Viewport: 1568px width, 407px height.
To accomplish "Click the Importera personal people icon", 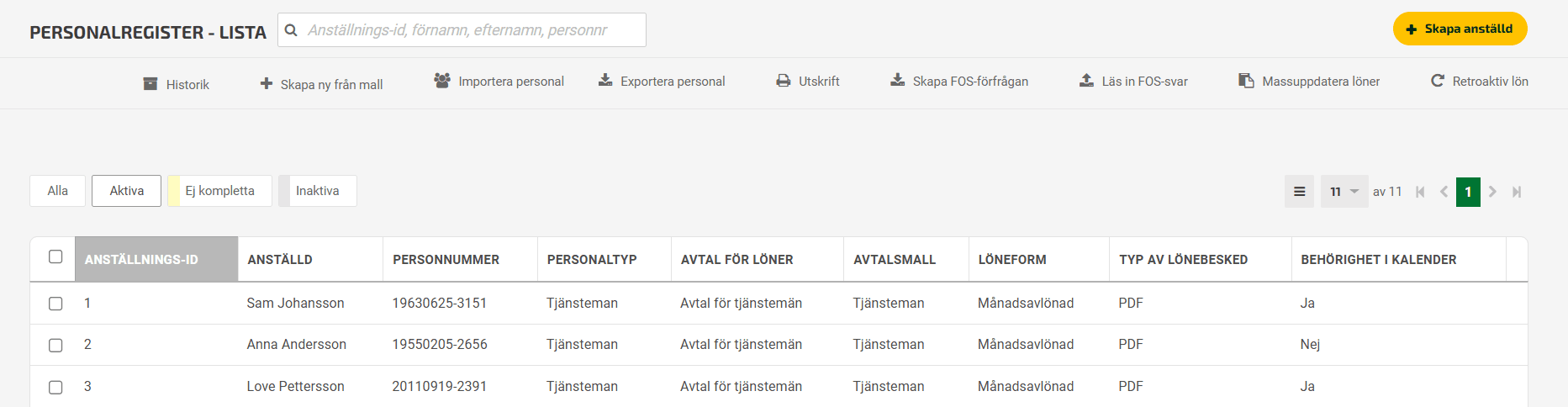I will (441, 81).
